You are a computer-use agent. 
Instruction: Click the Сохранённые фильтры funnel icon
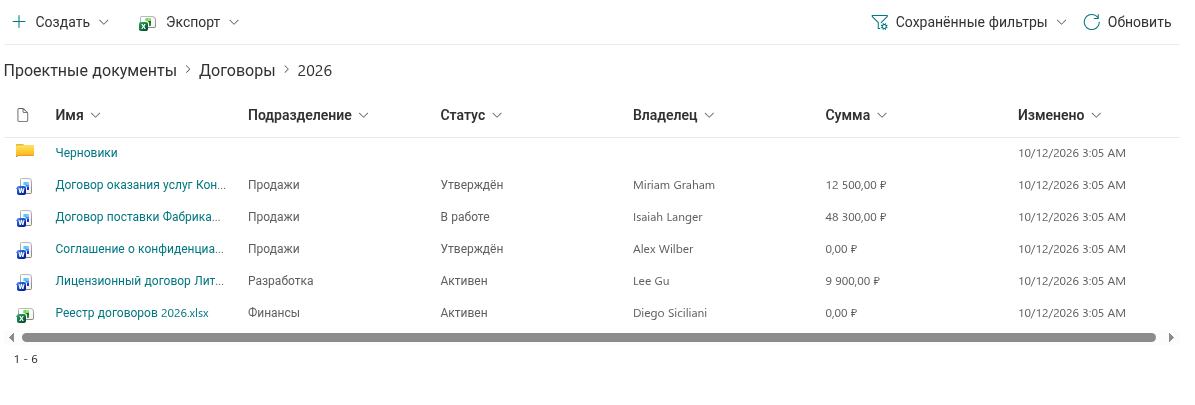pyautogui.click(x=879, y=22)
